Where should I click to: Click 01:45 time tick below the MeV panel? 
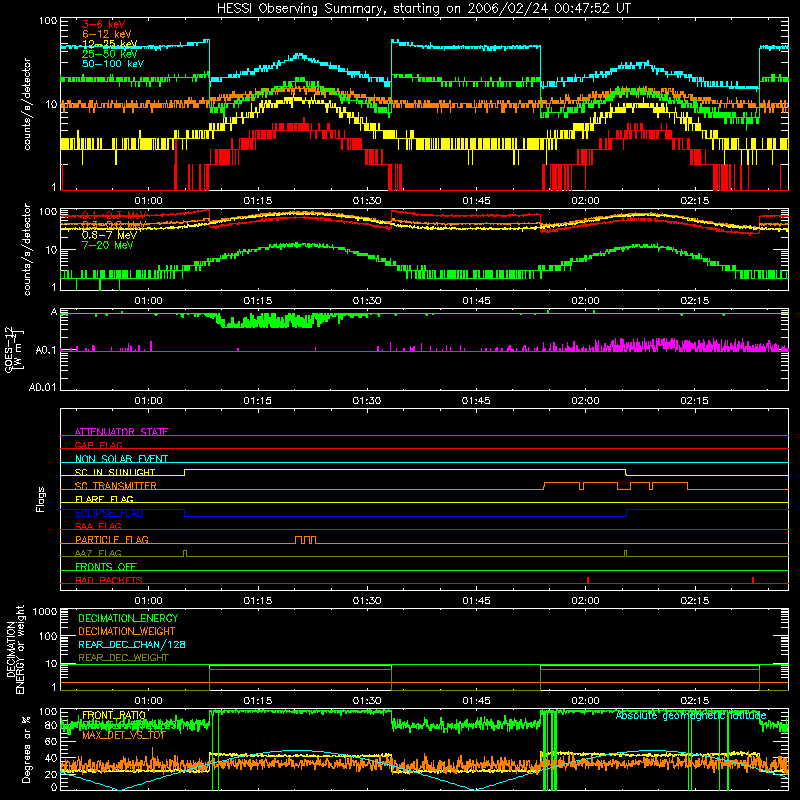pos(476,301)
